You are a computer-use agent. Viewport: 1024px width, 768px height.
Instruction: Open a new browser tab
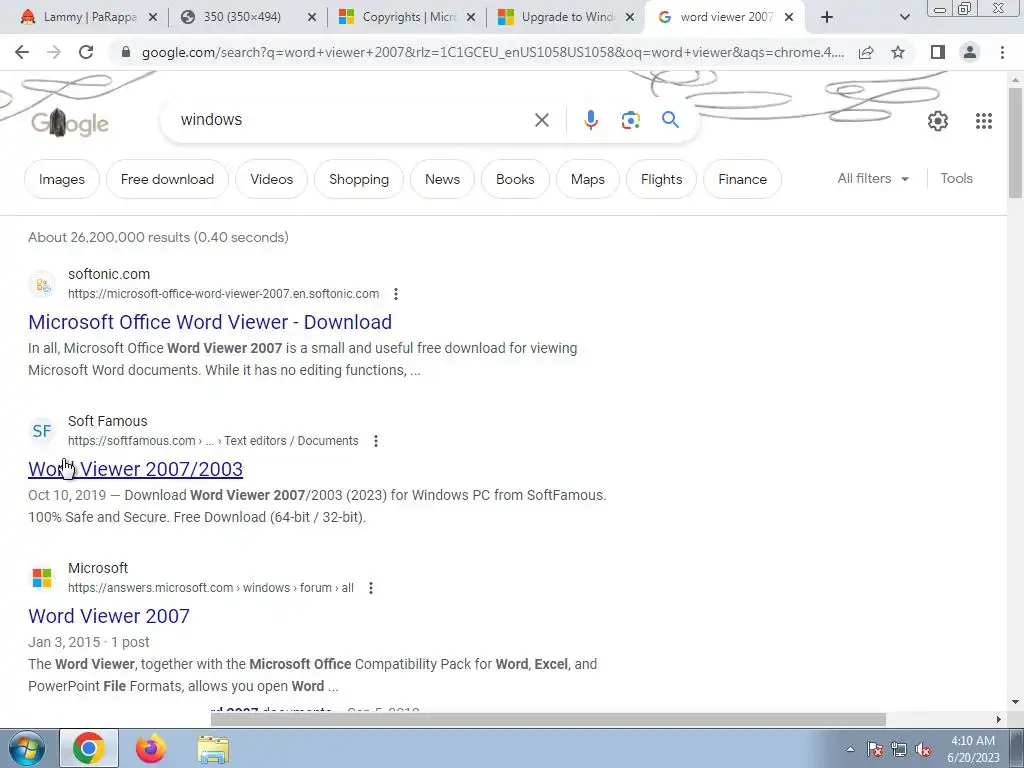click(827, 17)
